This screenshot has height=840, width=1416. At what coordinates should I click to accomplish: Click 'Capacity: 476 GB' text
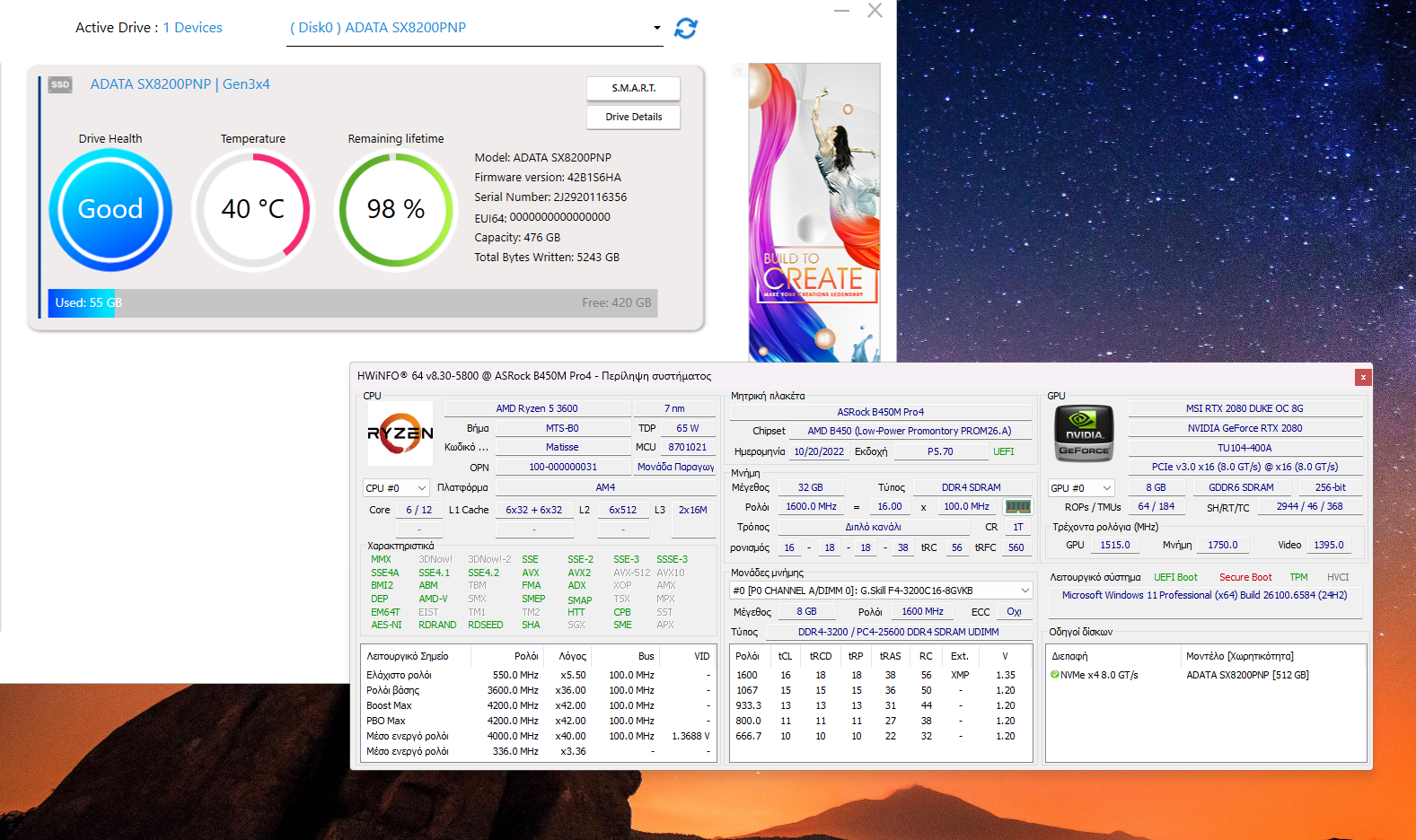pyautogui.click(x=517, y=238)
